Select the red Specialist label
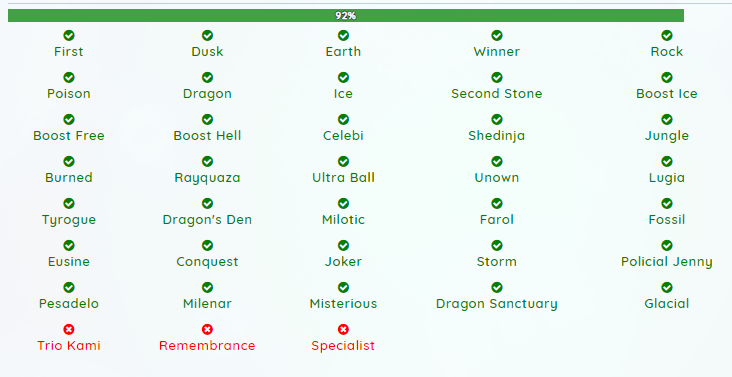Screen dimensions: 732x377 [343, 346]
